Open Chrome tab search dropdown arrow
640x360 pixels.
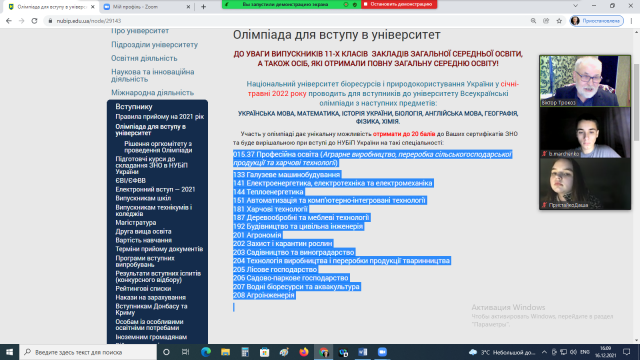575,6
